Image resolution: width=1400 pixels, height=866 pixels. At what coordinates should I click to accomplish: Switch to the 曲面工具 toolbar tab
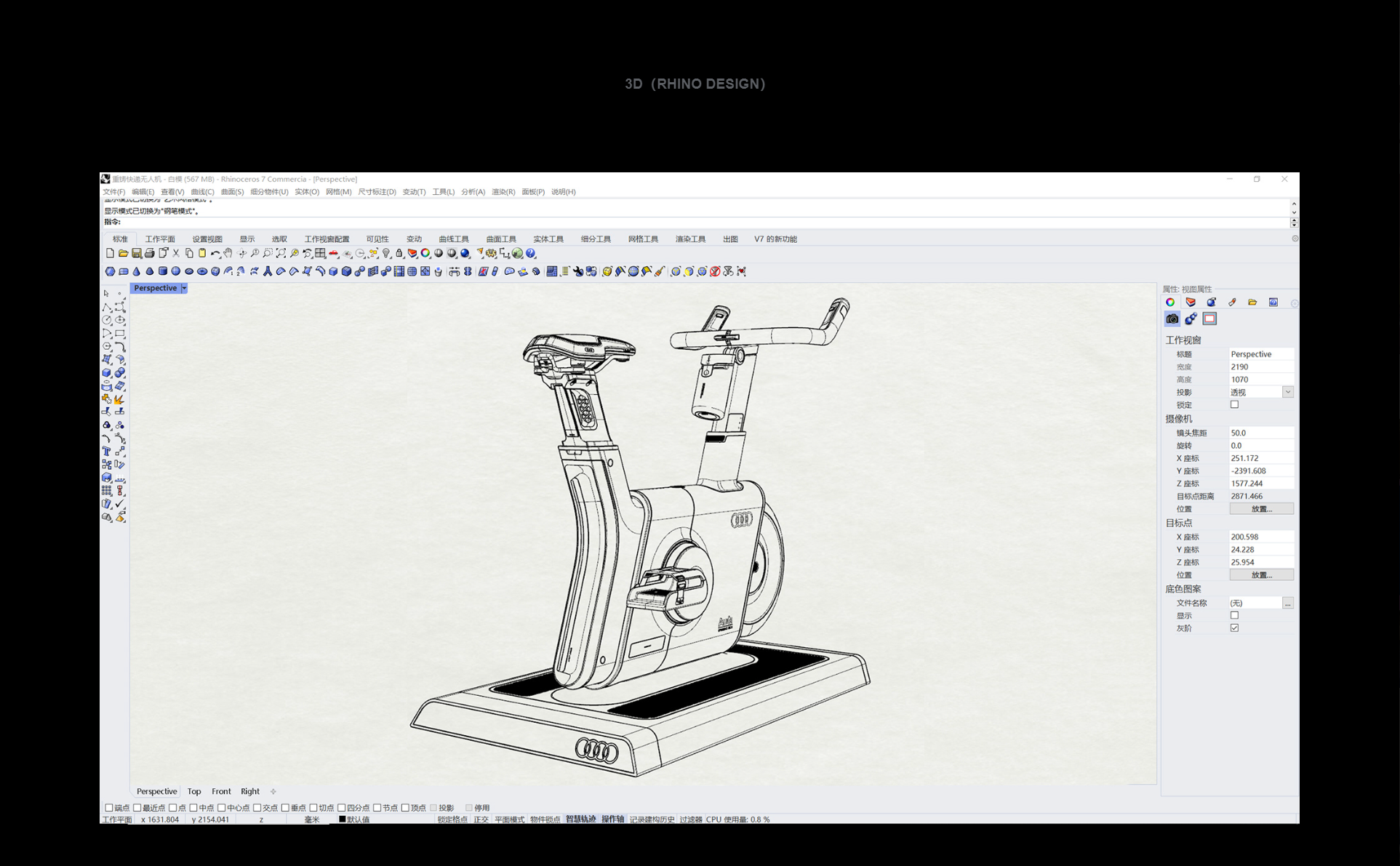(x=500, y=238)
